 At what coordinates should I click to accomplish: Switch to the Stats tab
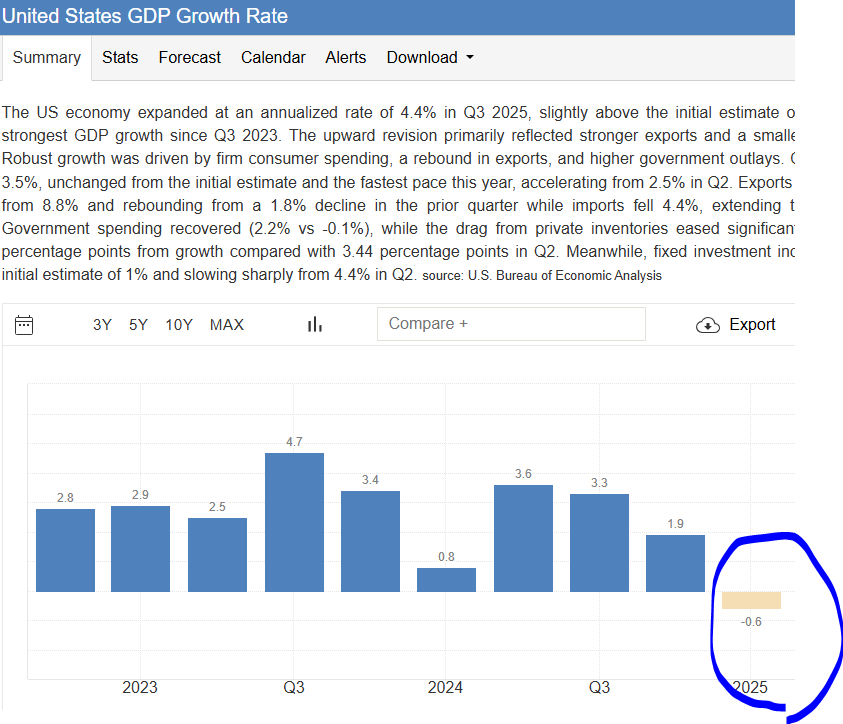point(120,58)
